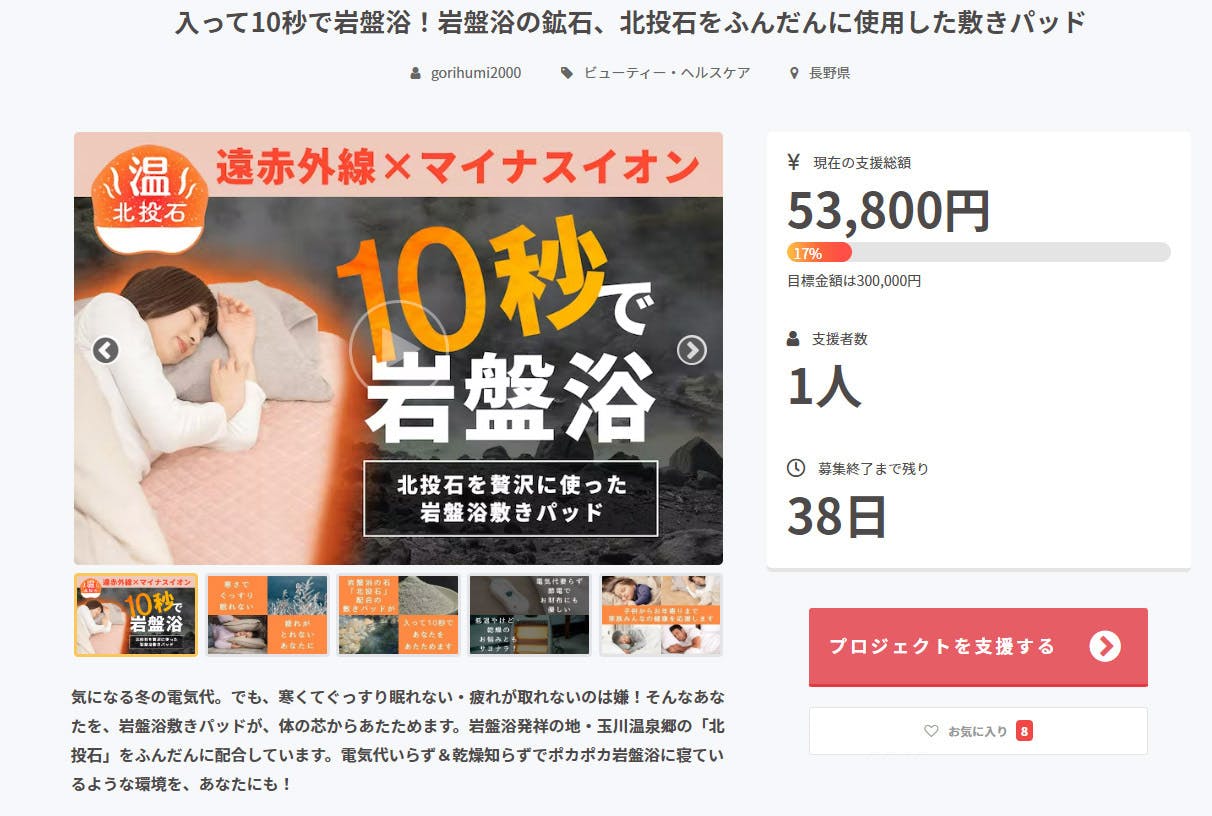Click the tag icon beside ビューティー・ヘルスケア
This screenshot has height=816, width=1212.
tap(567, 73)
